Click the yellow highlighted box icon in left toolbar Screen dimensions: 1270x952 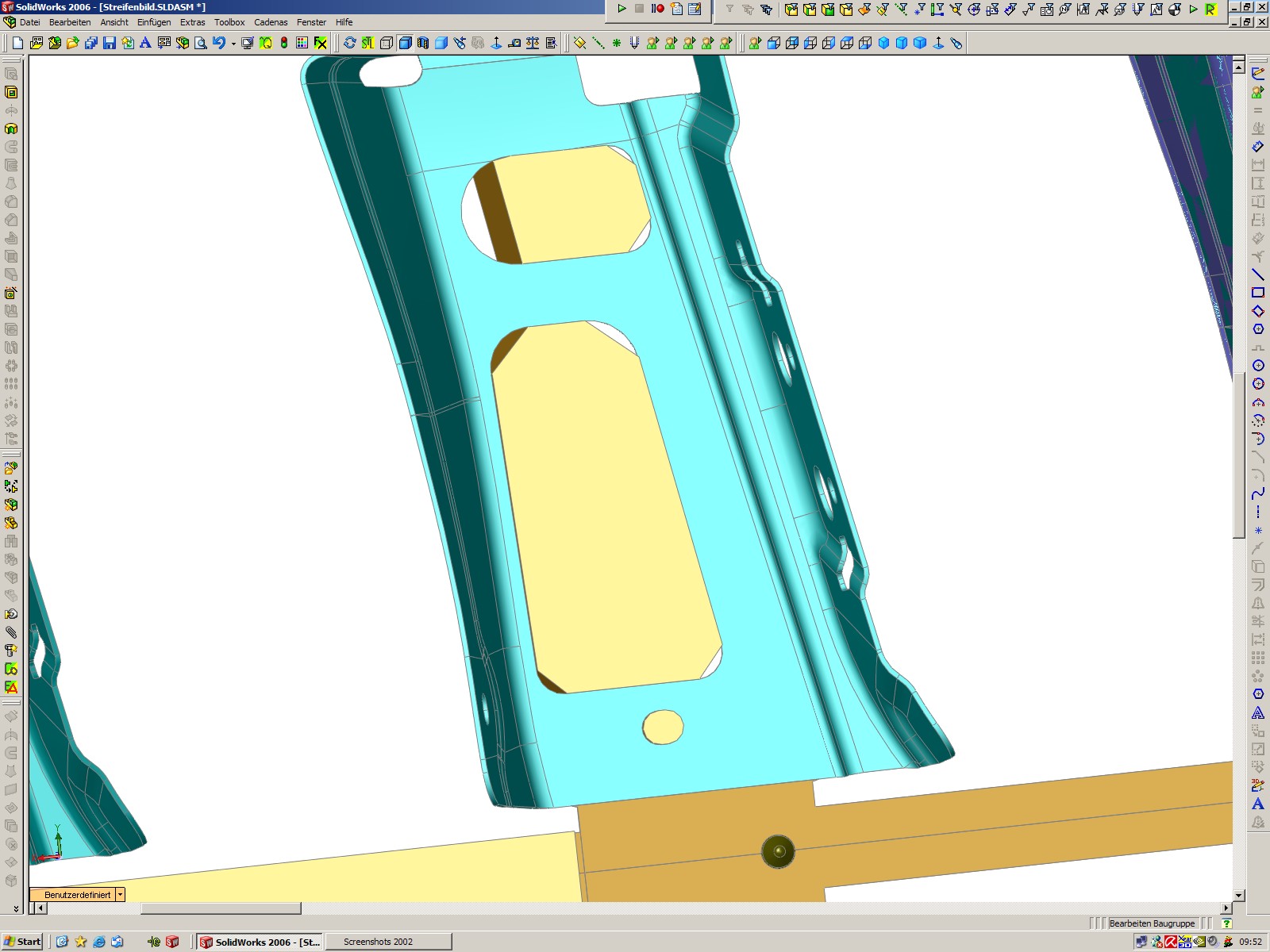11,92
